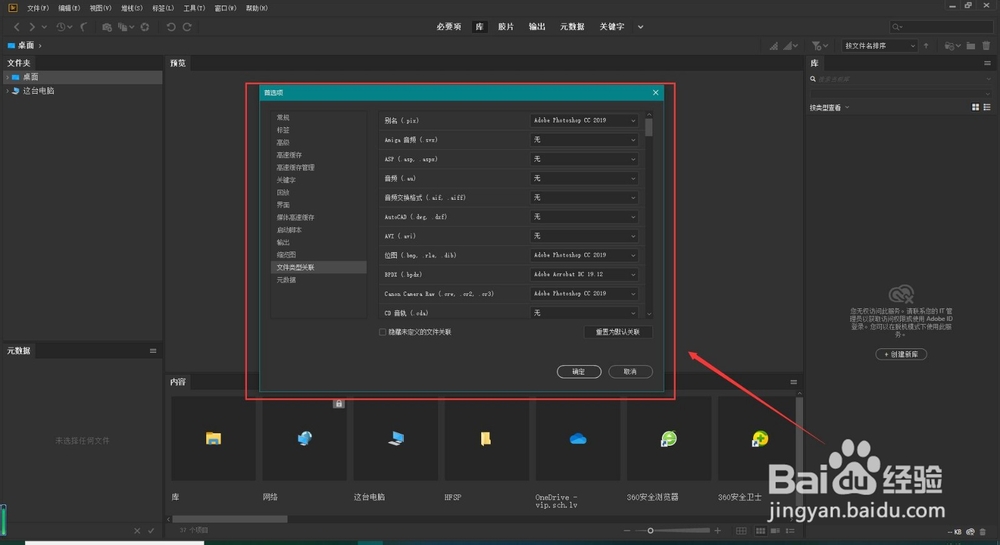
Task: Go back with the left arrow toolbar icon
Action: [17, 27]
